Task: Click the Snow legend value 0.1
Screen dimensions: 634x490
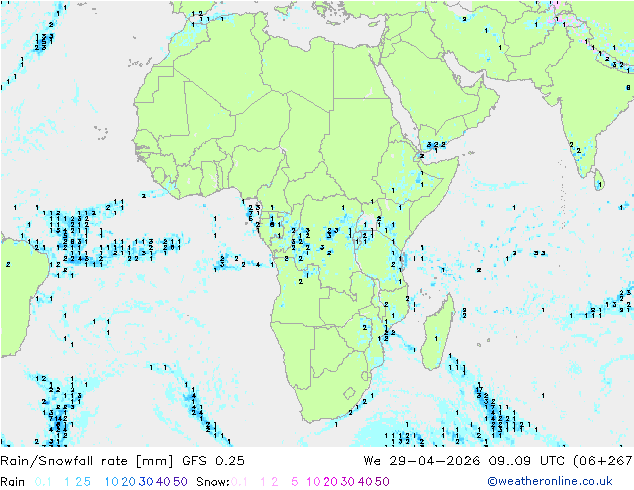Action: tap(239, 482)
